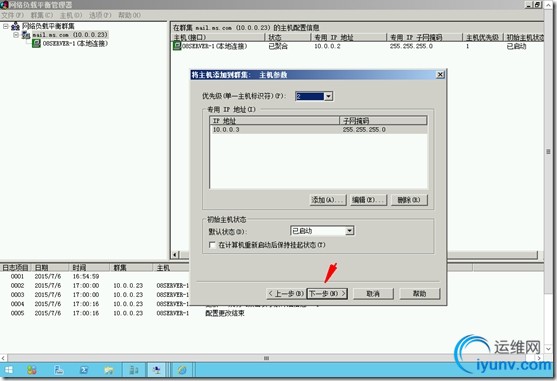Open the Cluster menu
The width and height of the screenshot is (557, 381).
[x=42, y=15]
